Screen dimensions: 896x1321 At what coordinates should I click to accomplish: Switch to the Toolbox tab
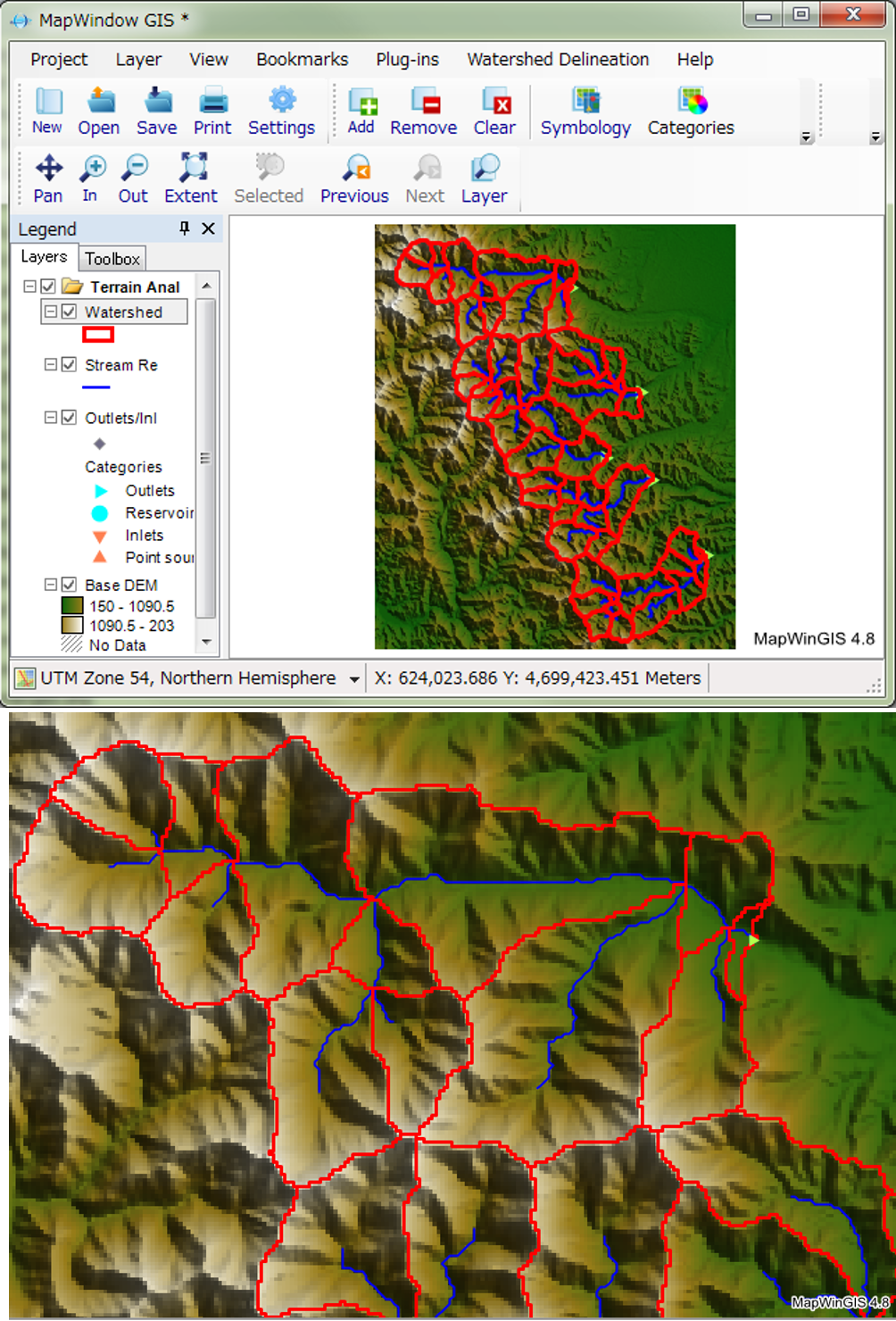[112, 259]
